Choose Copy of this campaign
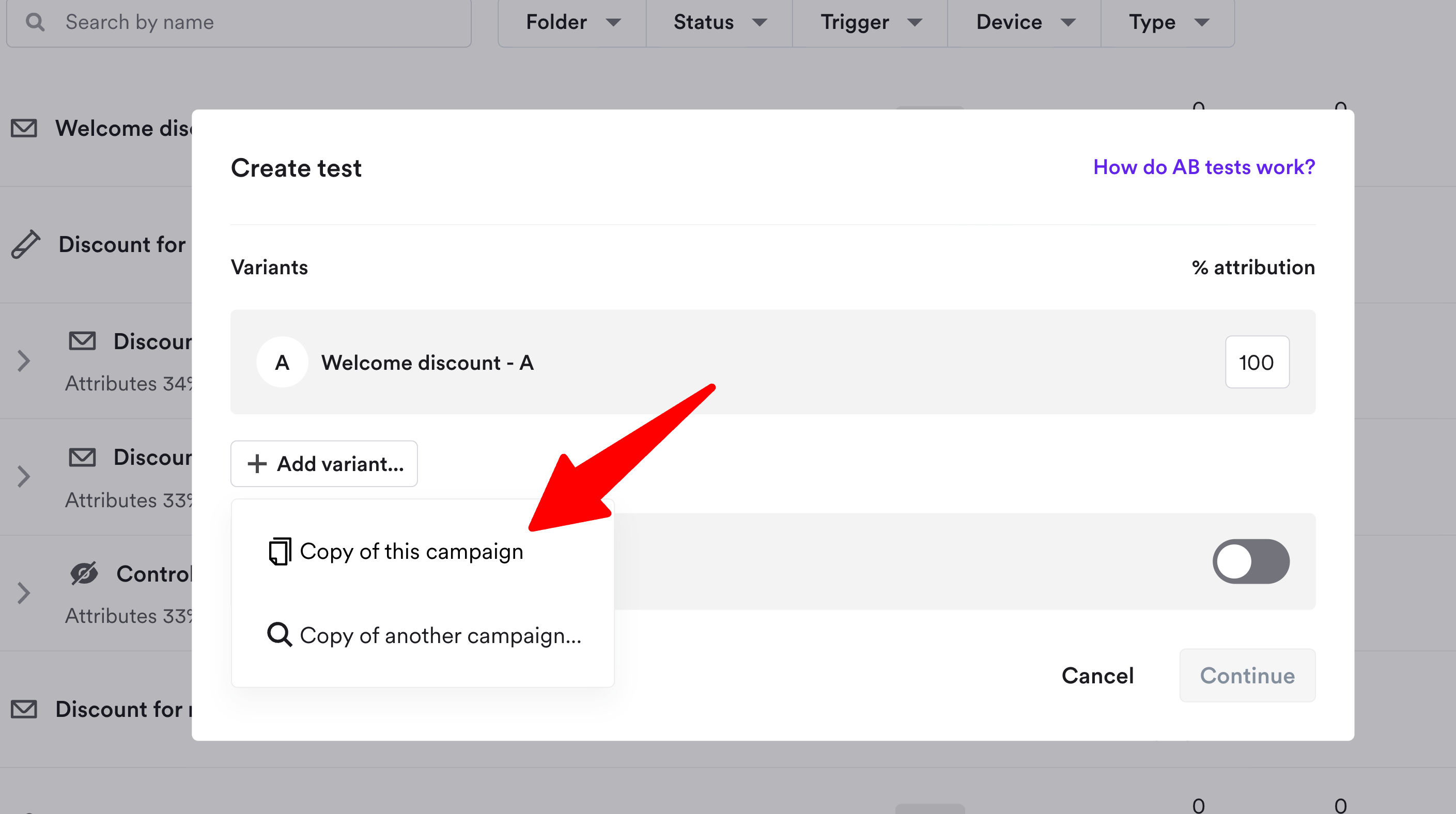1456x814 pixels. (x=411, y=551)
